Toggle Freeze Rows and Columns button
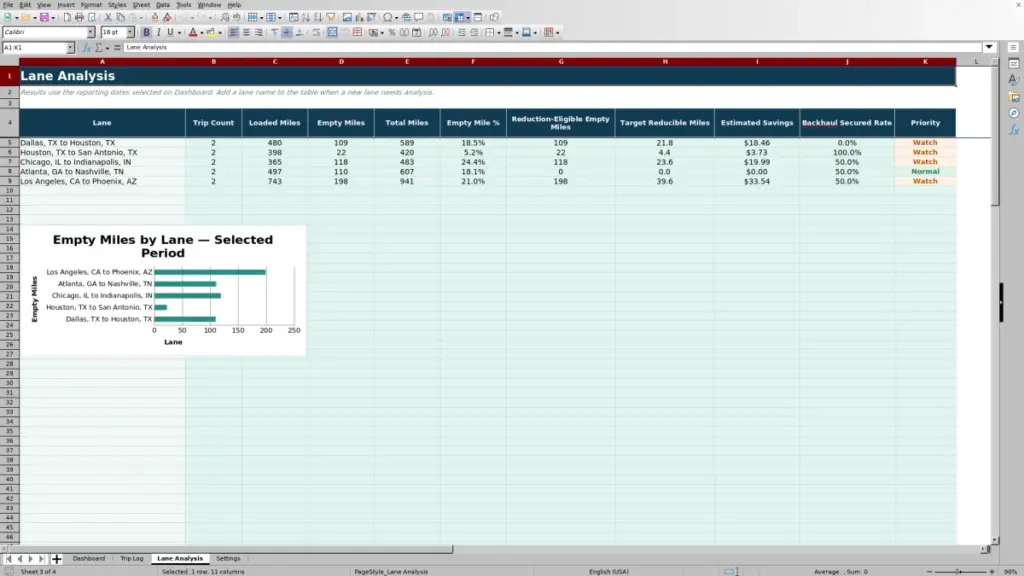Screen dimensions: 1024x576 460,18
